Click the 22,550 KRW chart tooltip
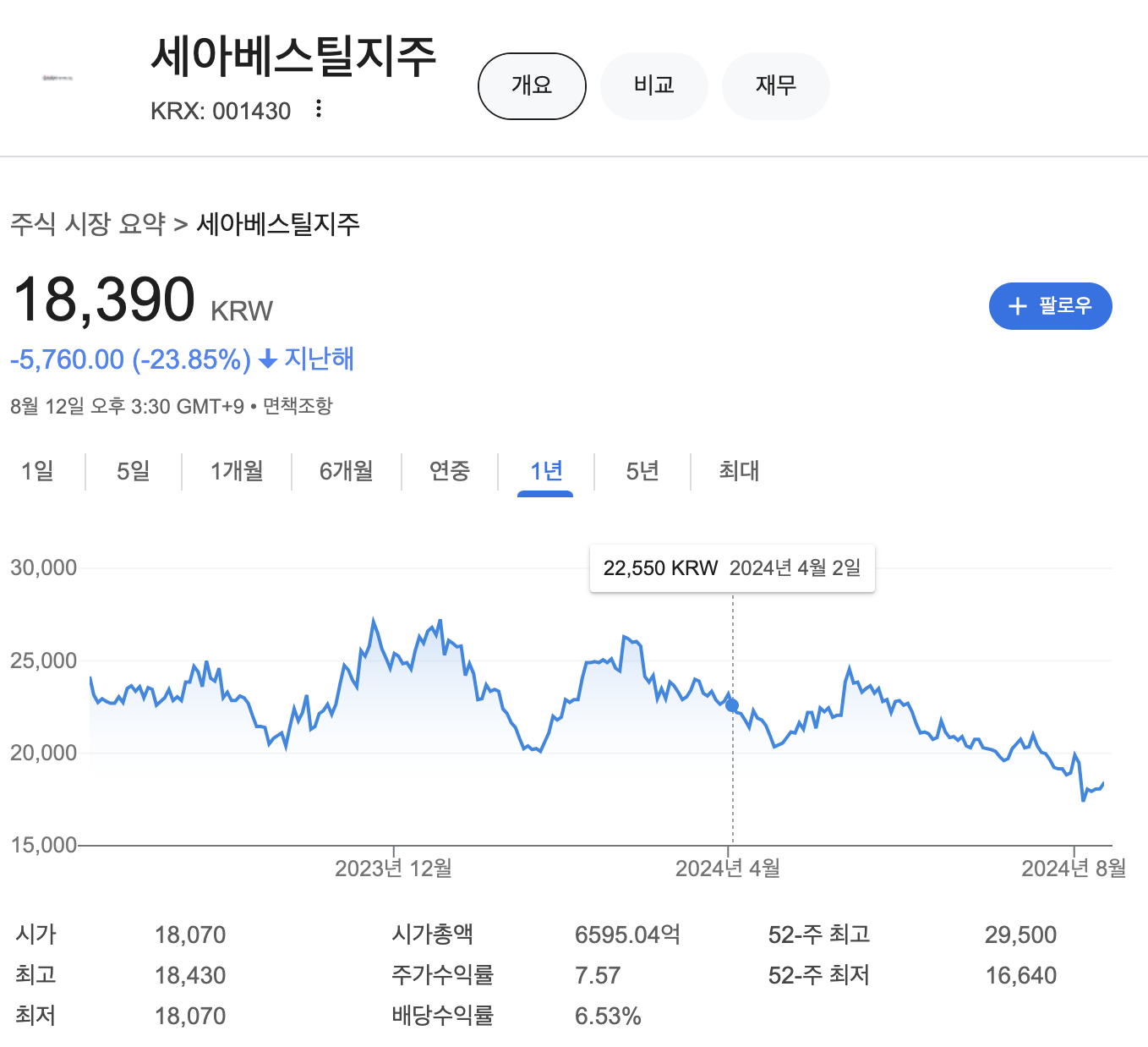Viewport: 1148px width, 1047px height. coord(732,568)
